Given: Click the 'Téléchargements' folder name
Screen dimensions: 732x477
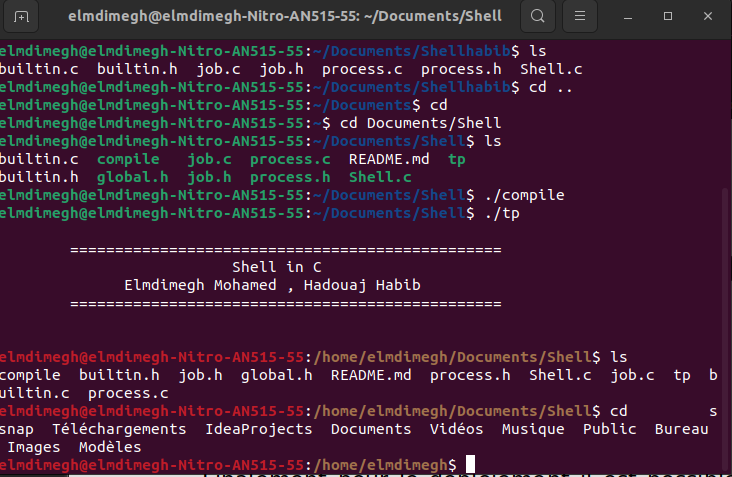Looking at the screenshot, I should [119, 429].
